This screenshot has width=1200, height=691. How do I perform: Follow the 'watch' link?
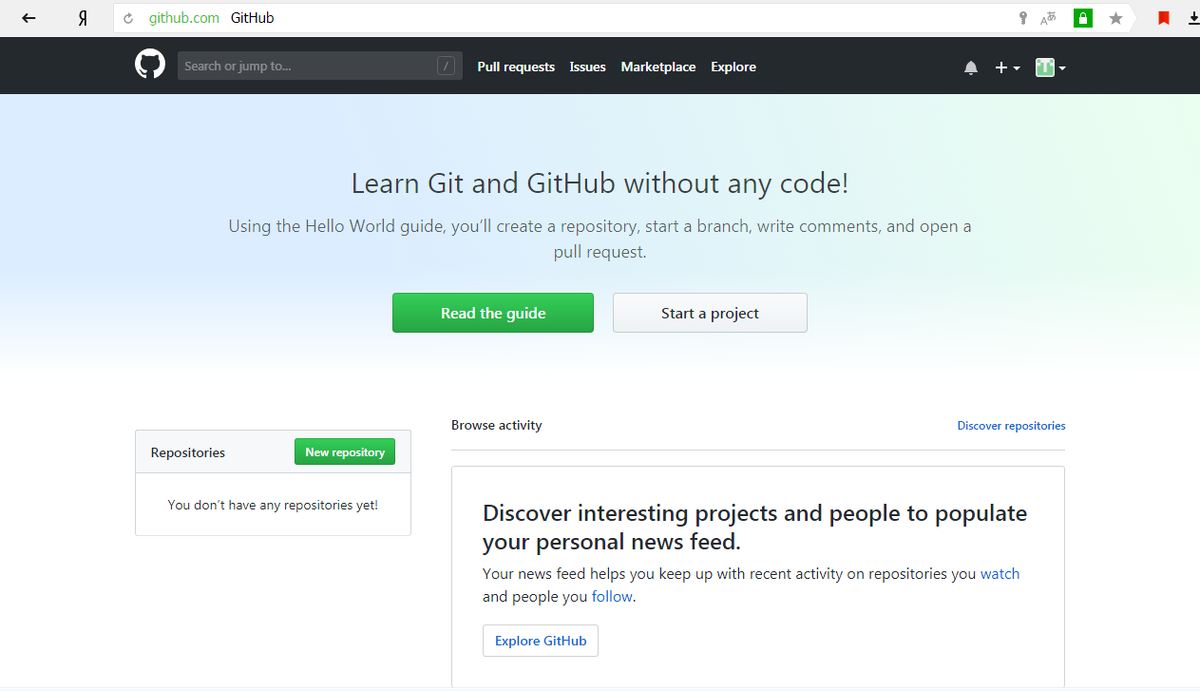tap(1000, 574)
